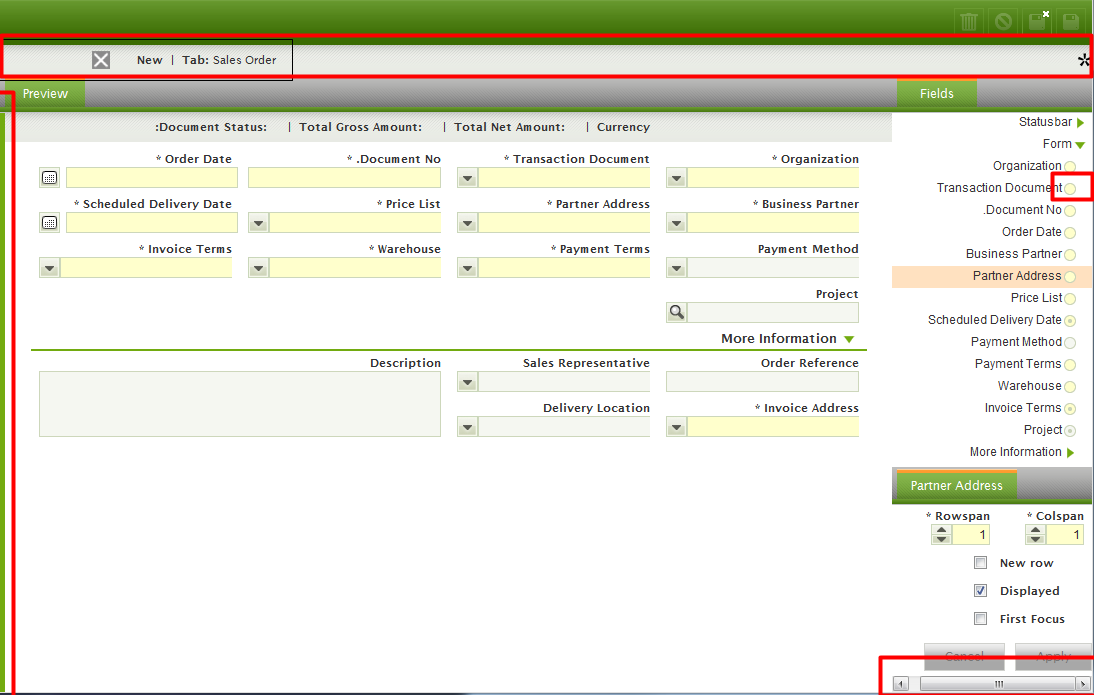The width and height of the screenshot is (1094, 695).
Task: Open the Order Date calendar picker icon
Action: [50, 178]
